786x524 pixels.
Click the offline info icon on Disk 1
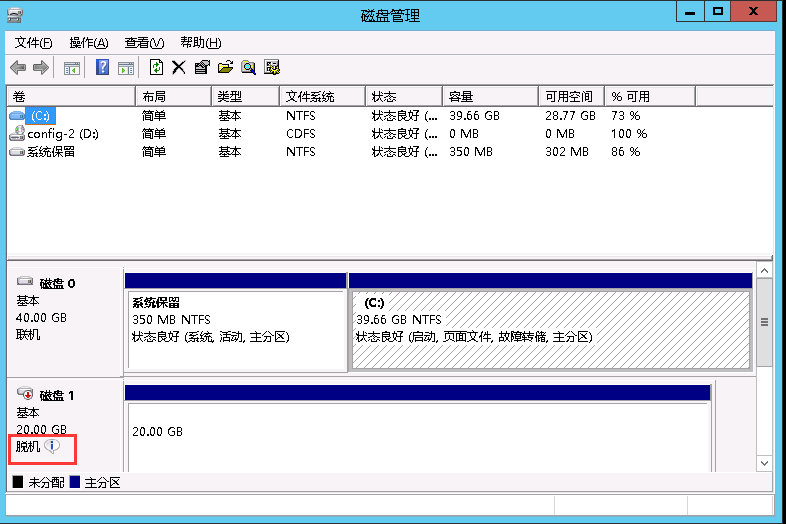(52, 447)
